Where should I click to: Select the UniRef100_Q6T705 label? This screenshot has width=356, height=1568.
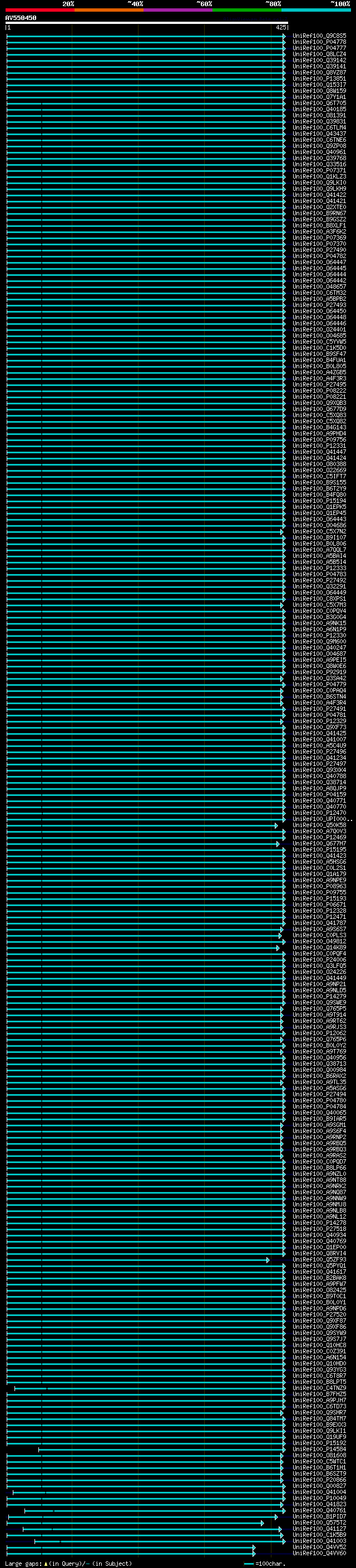pyautogui.click(x=319, y=103)
